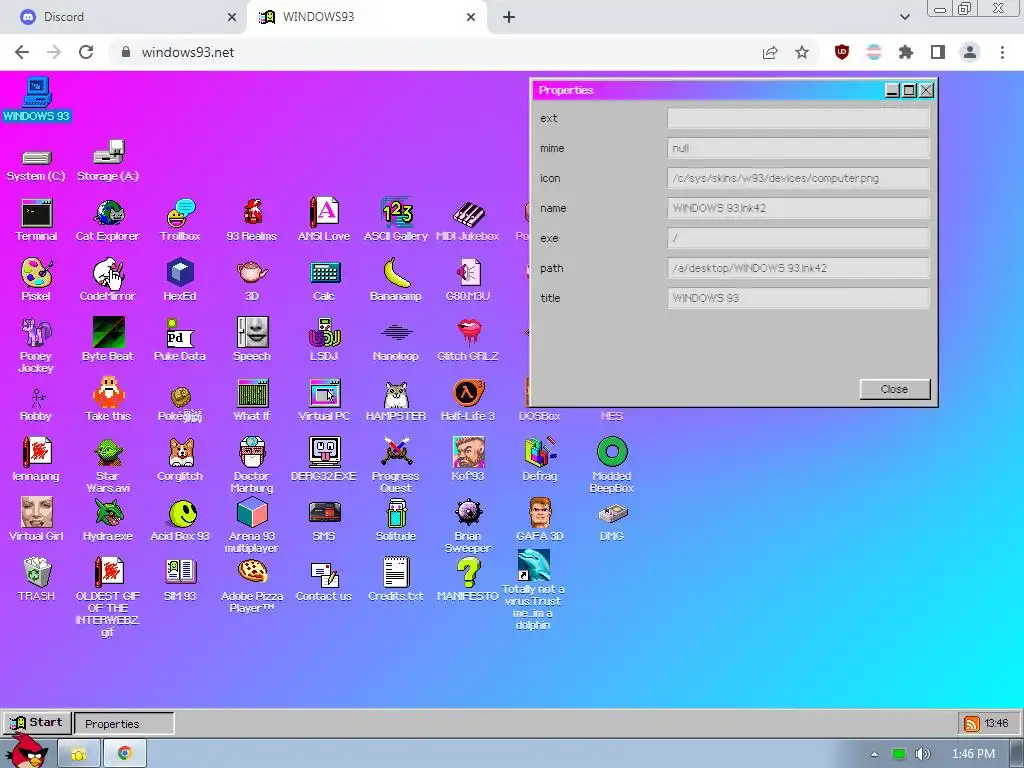The width and height of the screenshot is (1024, 768).
Task: Maximize the Properties window
Action: [x=909, y=90]
